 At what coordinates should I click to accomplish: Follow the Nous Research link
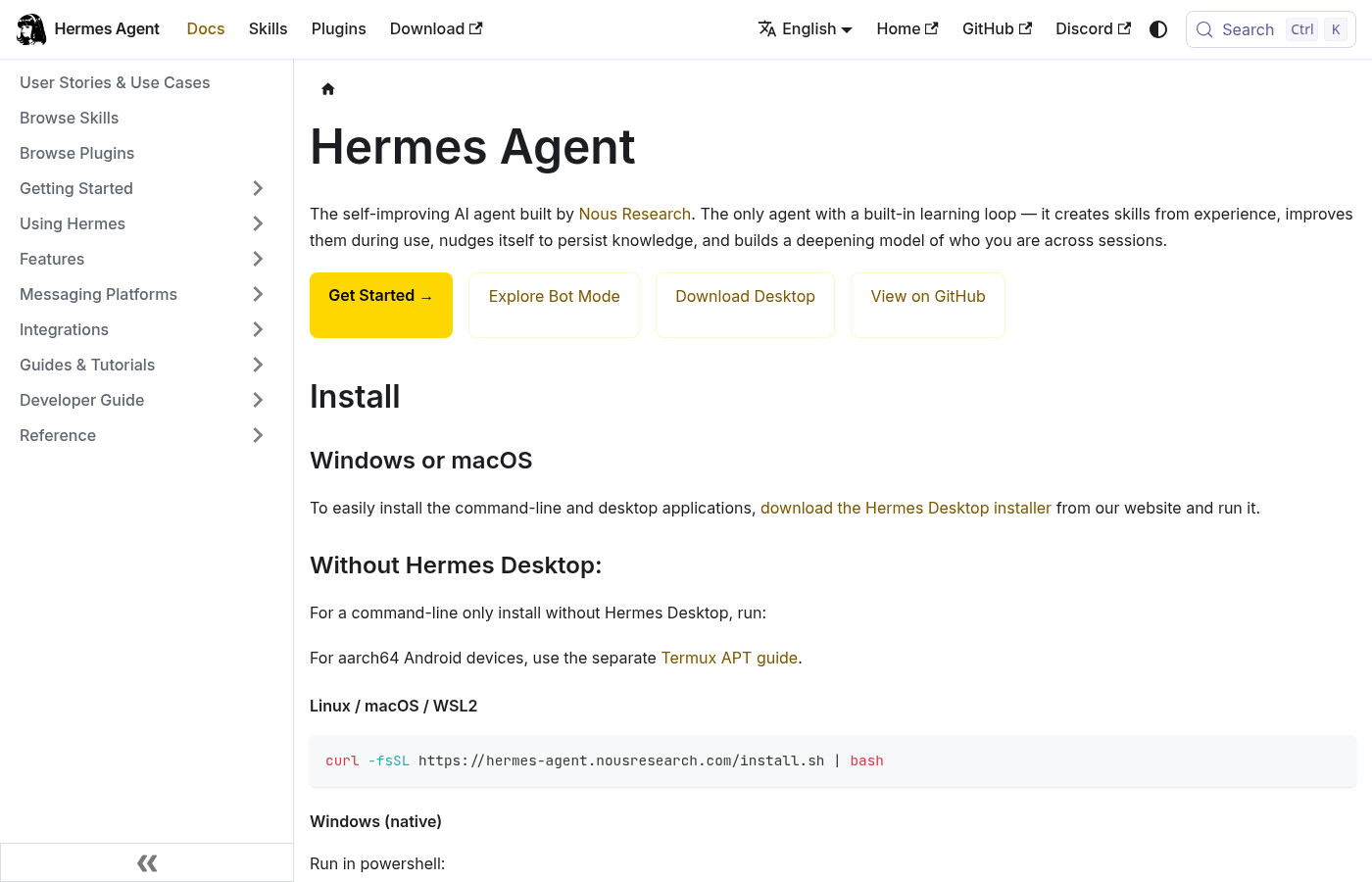coord(635,214)
